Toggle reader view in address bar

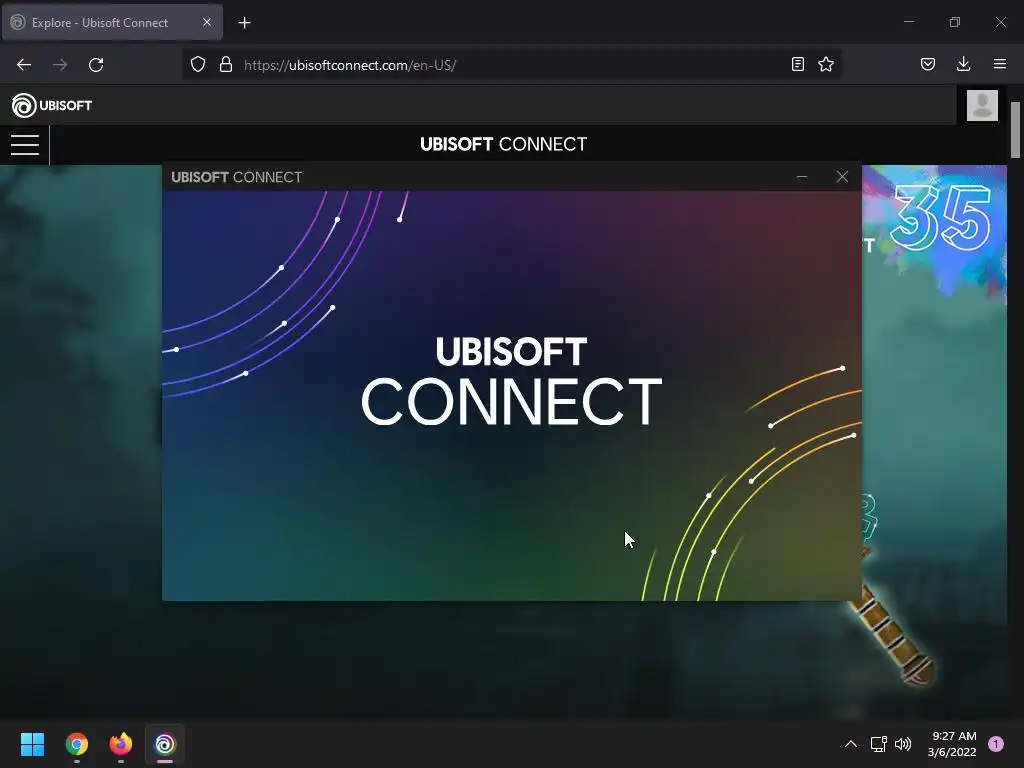[797, 64]
